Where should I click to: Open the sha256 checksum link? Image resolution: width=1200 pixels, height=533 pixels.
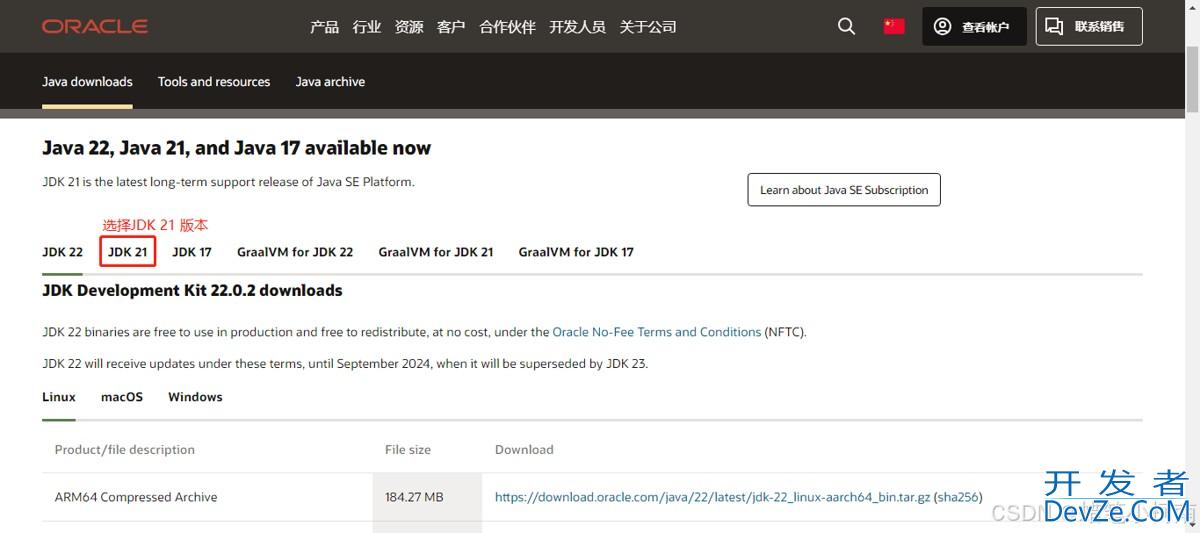[x=958, y=497]
